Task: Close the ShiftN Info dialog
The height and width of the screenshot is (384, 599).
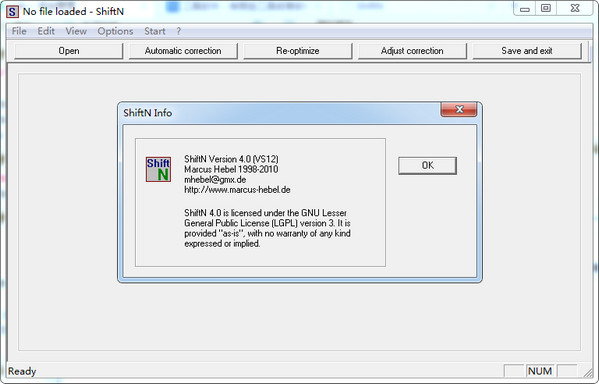Action: [459, 109]
